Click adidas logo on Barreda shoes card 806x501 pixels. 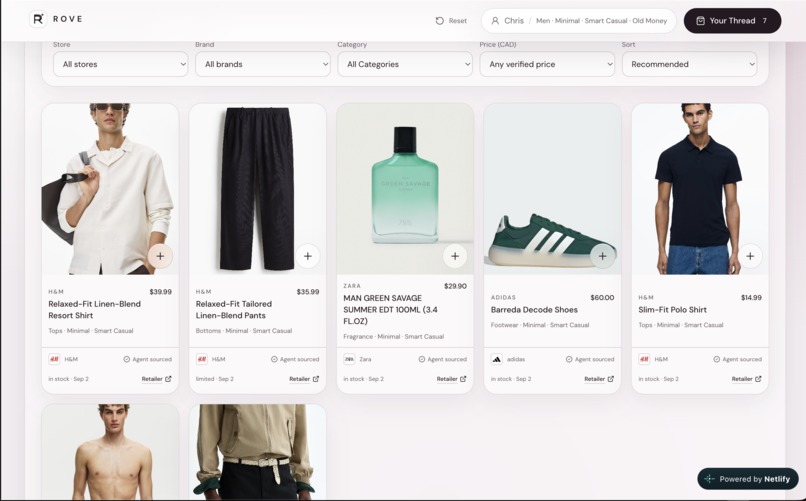pyautogui.click(x=497, y=359)
